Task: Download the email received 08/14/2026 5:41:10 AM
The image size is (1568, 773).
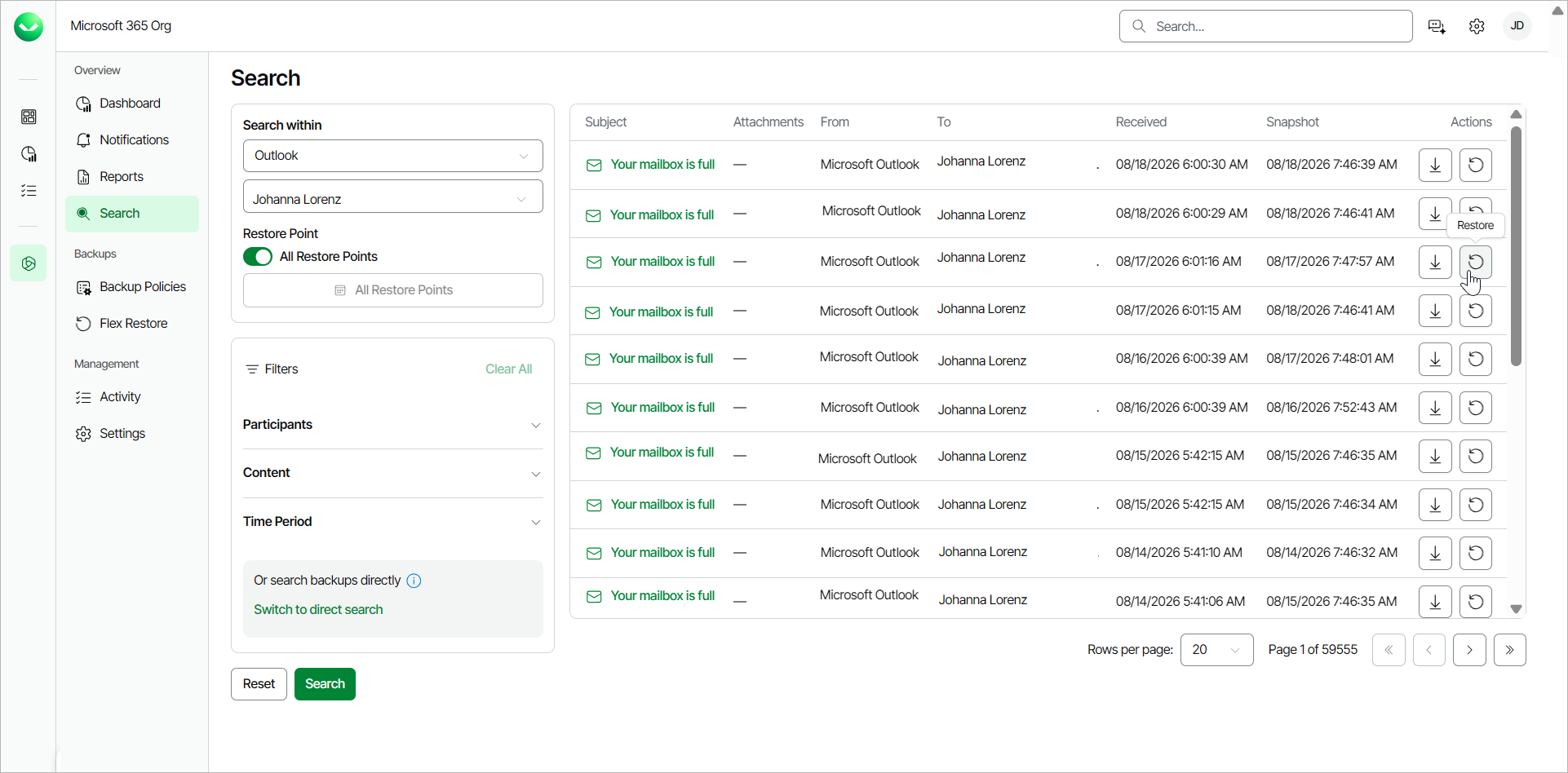Action: point(1435,553)
